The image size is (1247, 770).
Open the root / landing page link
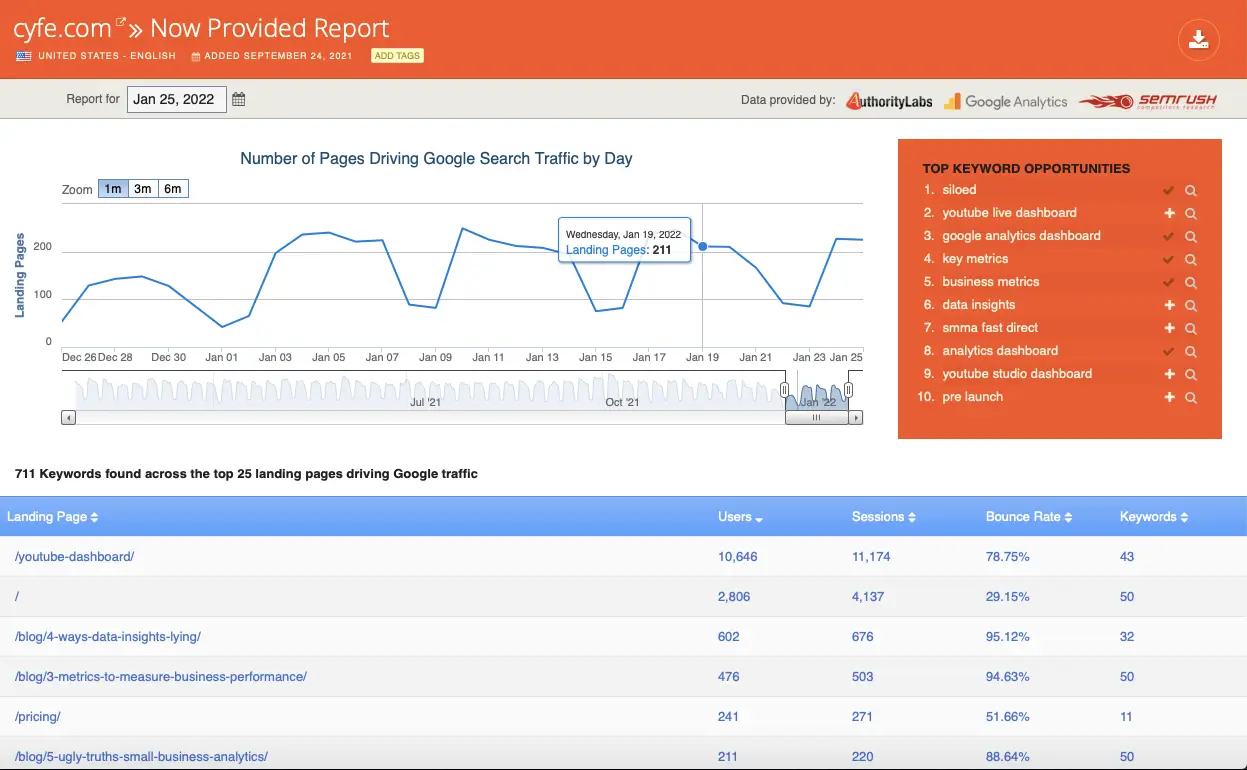[17, 596]
